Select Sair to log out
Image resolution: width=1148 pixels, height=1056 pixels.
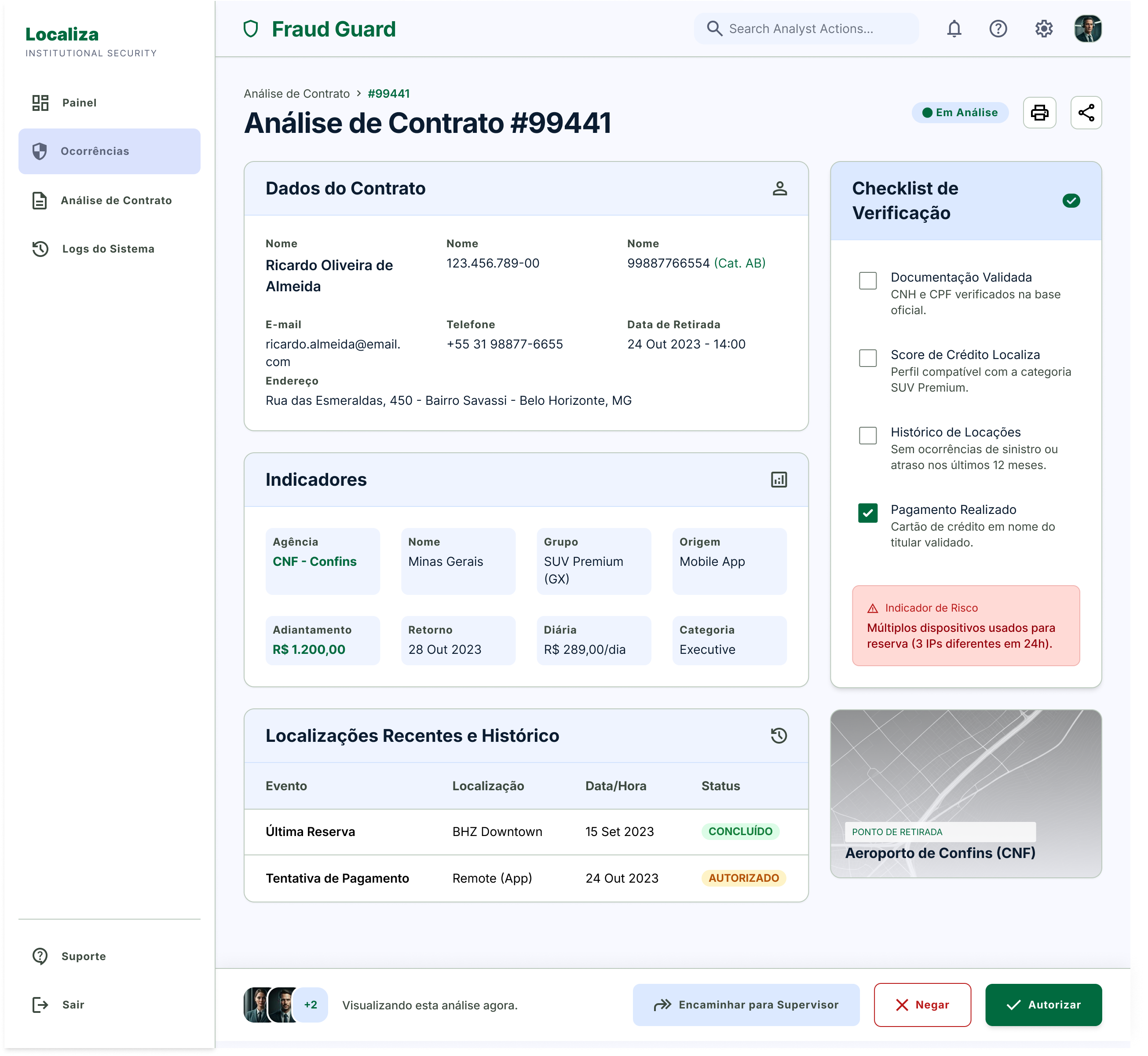click(x=109, y=1005)
